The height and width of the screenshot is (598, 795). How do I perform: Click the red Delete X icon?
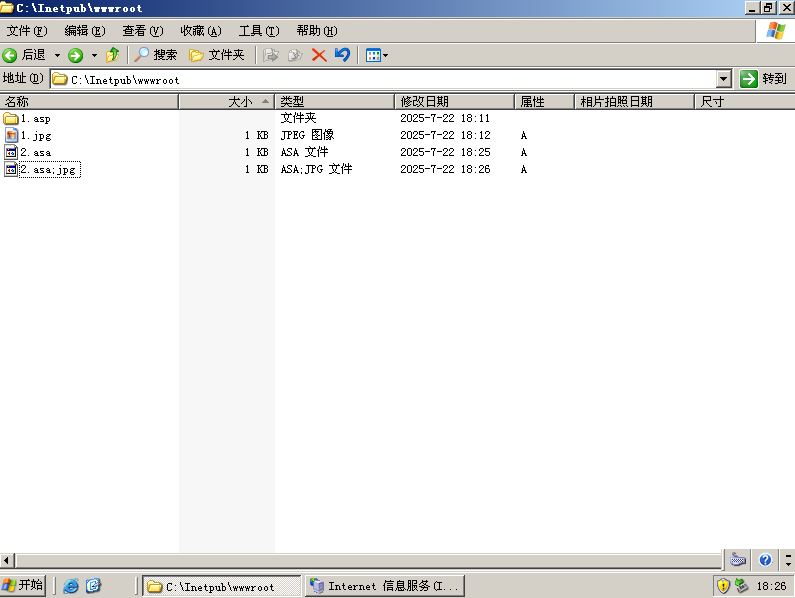point(319,55)
